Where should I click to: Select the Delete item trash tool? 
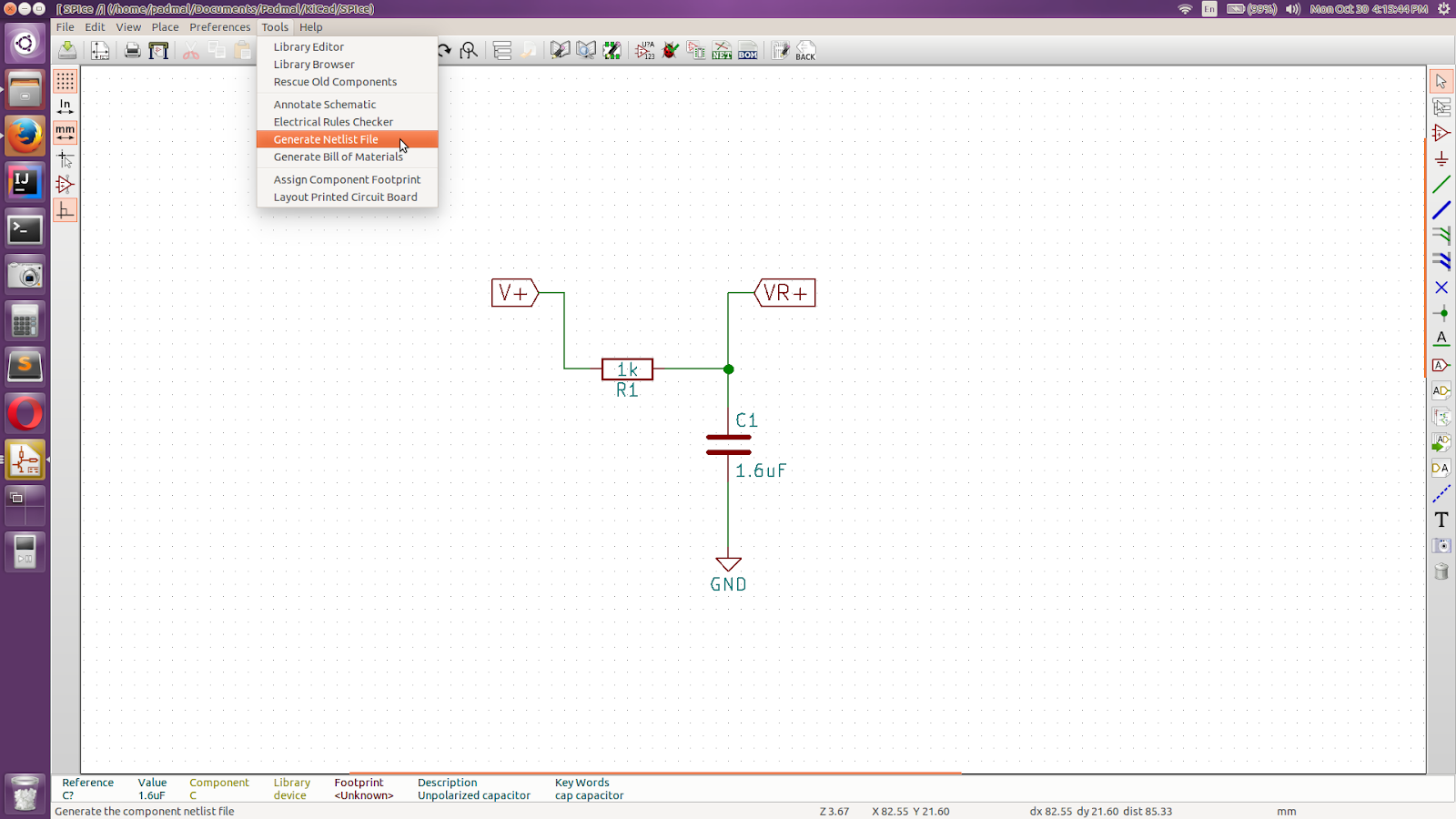click(x=1441, y=571)
